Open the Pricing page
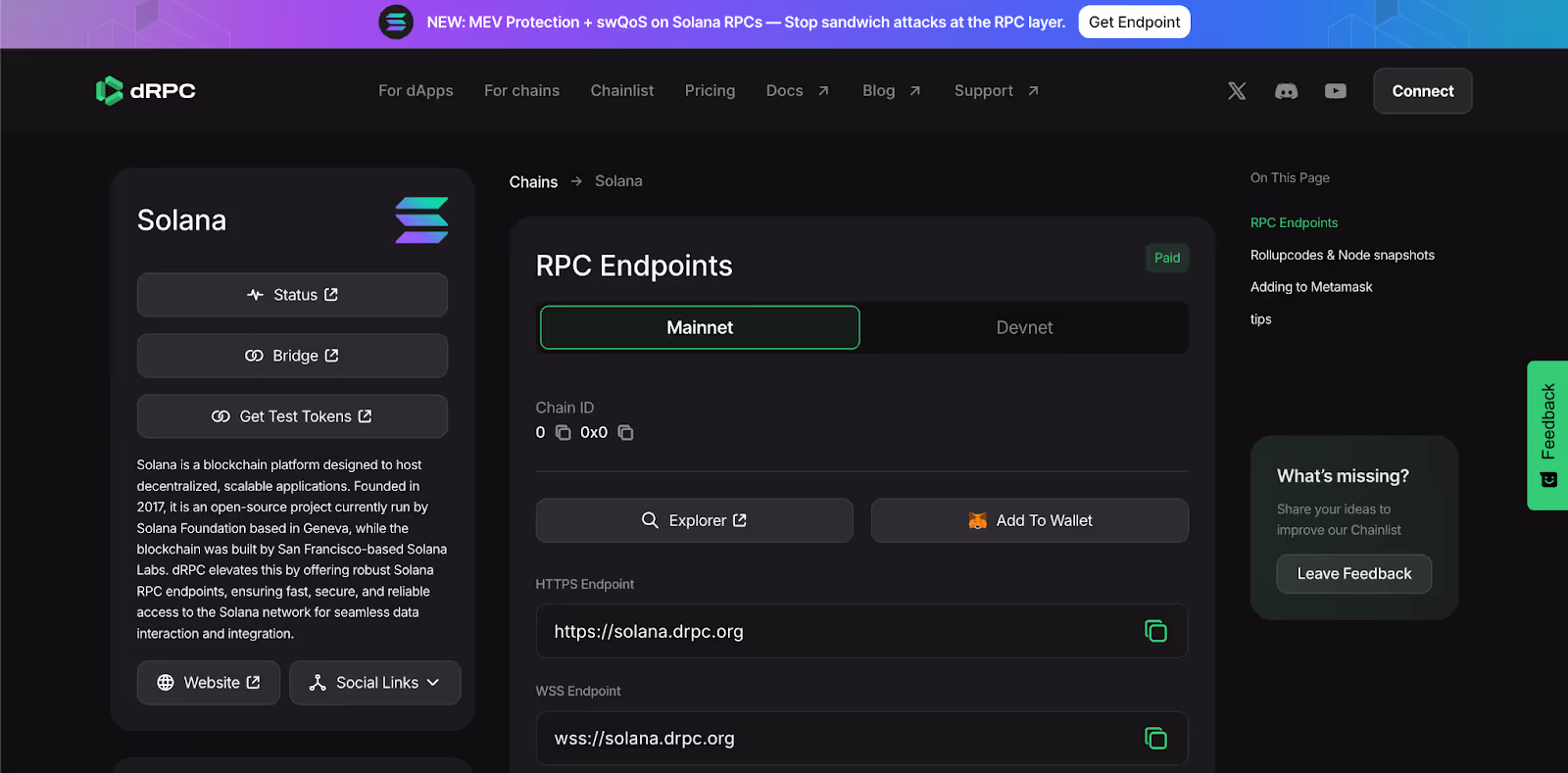Screen dimensions: 1568x773 pos(710,90)
